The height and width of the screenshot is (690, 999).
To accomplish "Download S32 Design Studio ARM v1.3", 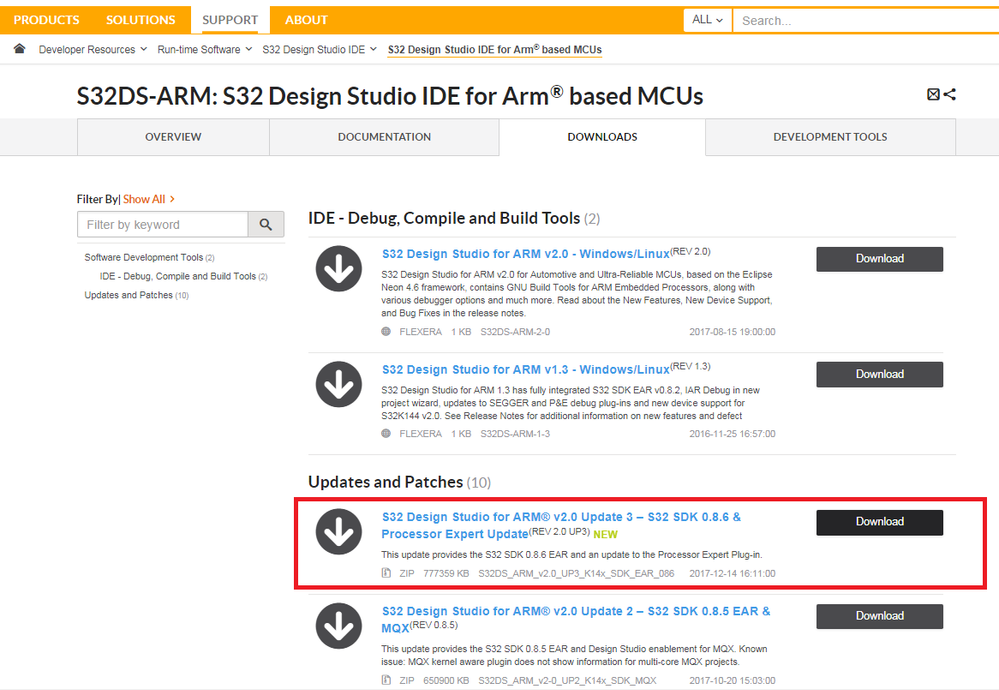I will click(x=880, y=374).
